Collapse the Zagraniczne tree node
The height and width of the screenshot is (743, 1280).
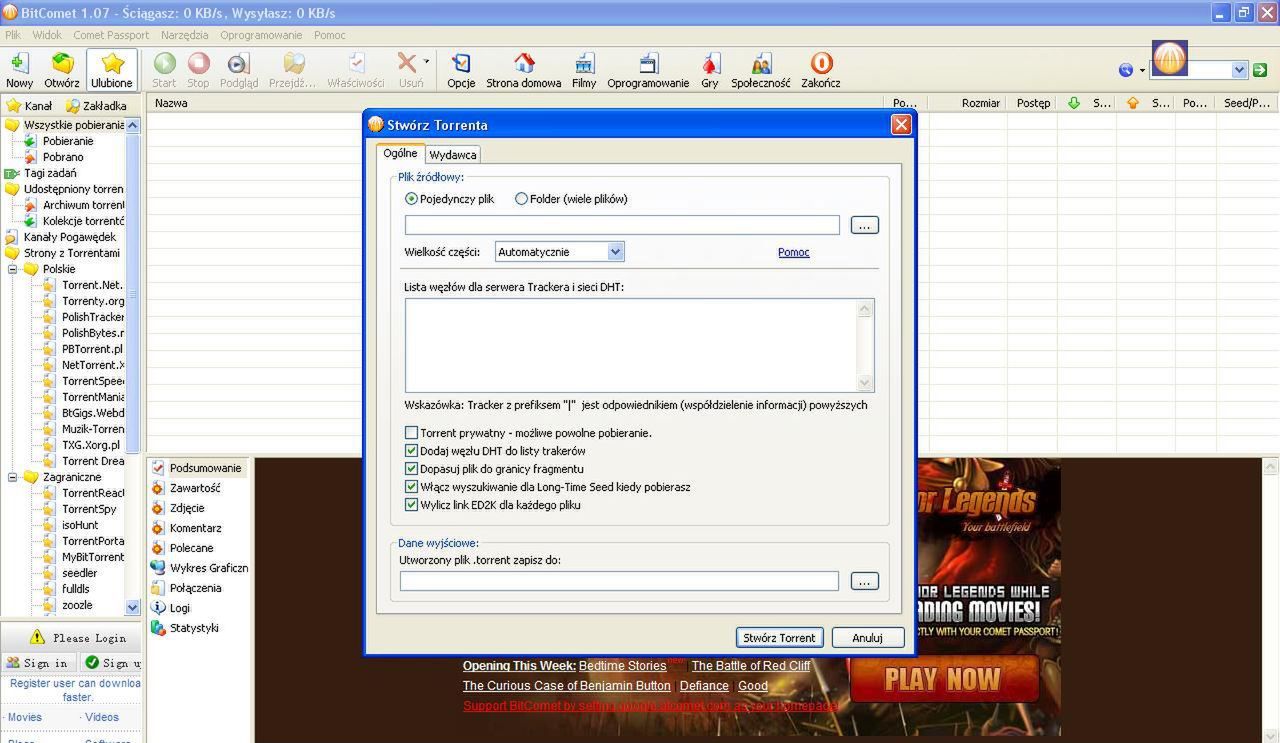[x=13, y=477]
